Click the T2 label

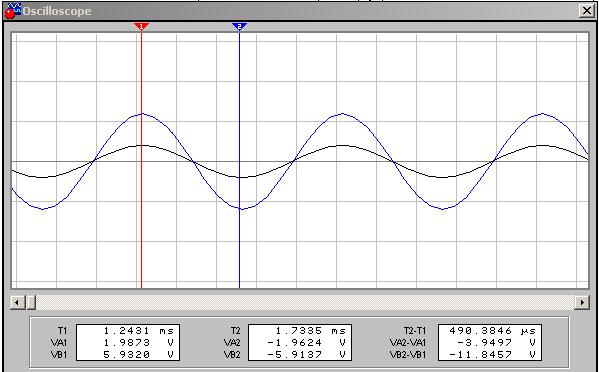(x=235, y=330)
